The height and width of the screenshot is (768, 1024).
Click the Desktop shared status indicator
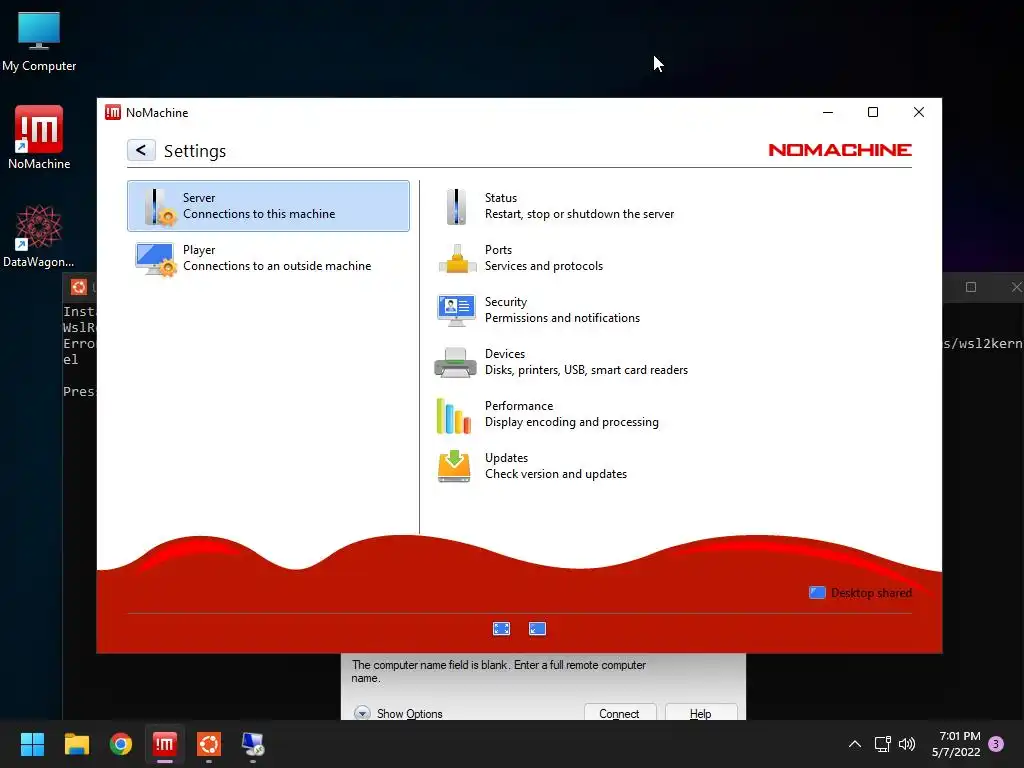(860, 593)
